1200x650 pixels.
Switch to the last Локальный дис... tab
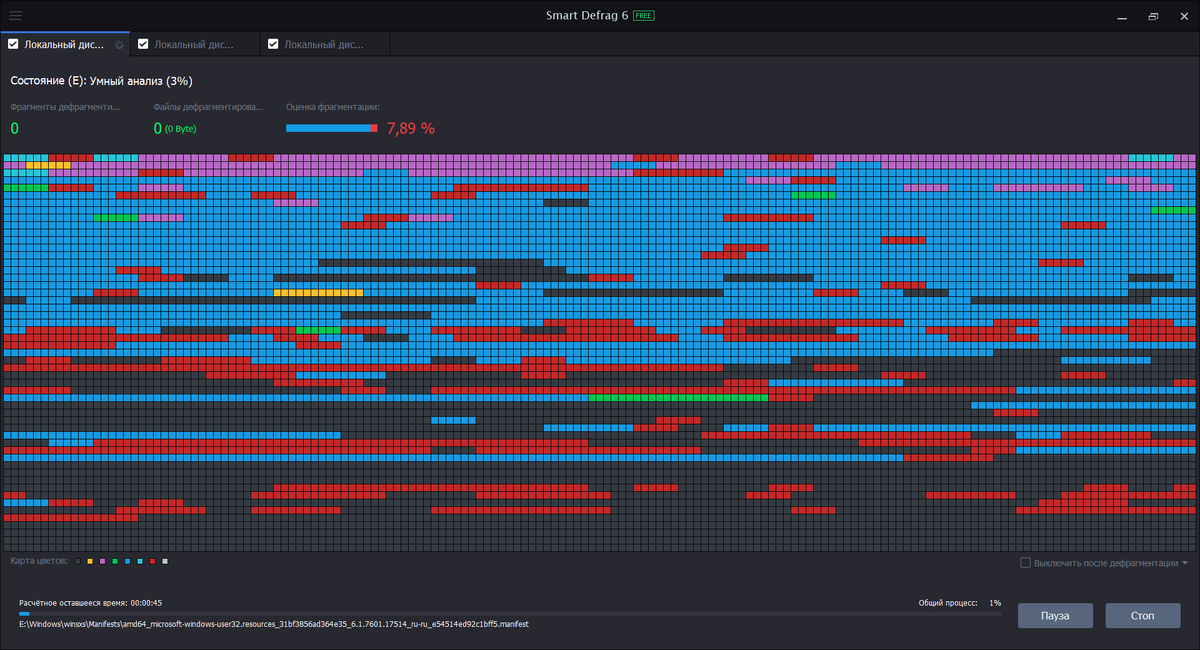pyautogui.click(x=325, y=44)
